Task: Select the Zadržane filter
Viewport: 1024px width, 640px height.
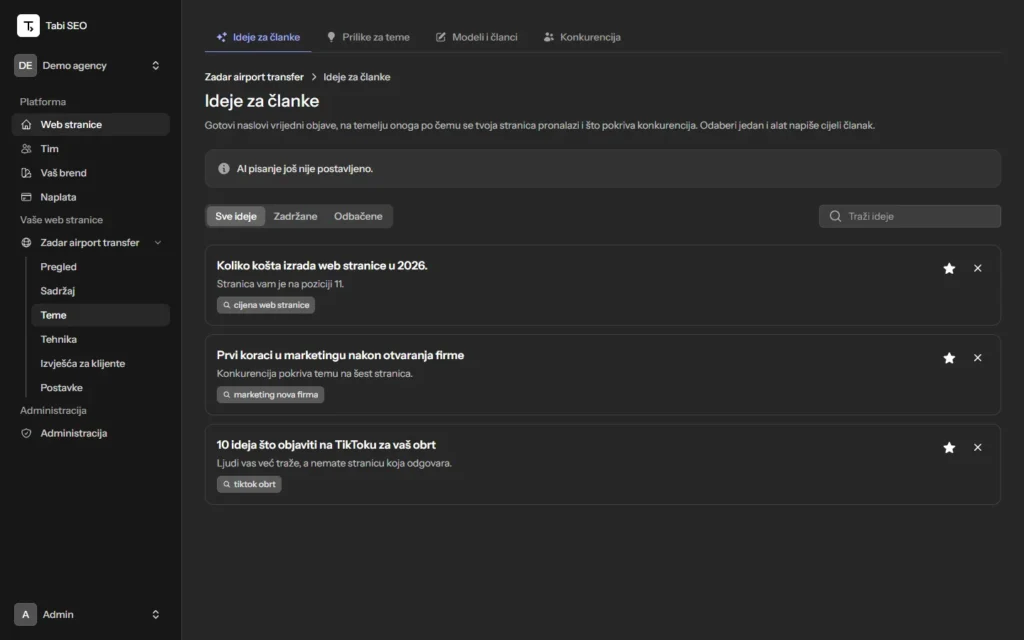Action: tap(295, 216)
